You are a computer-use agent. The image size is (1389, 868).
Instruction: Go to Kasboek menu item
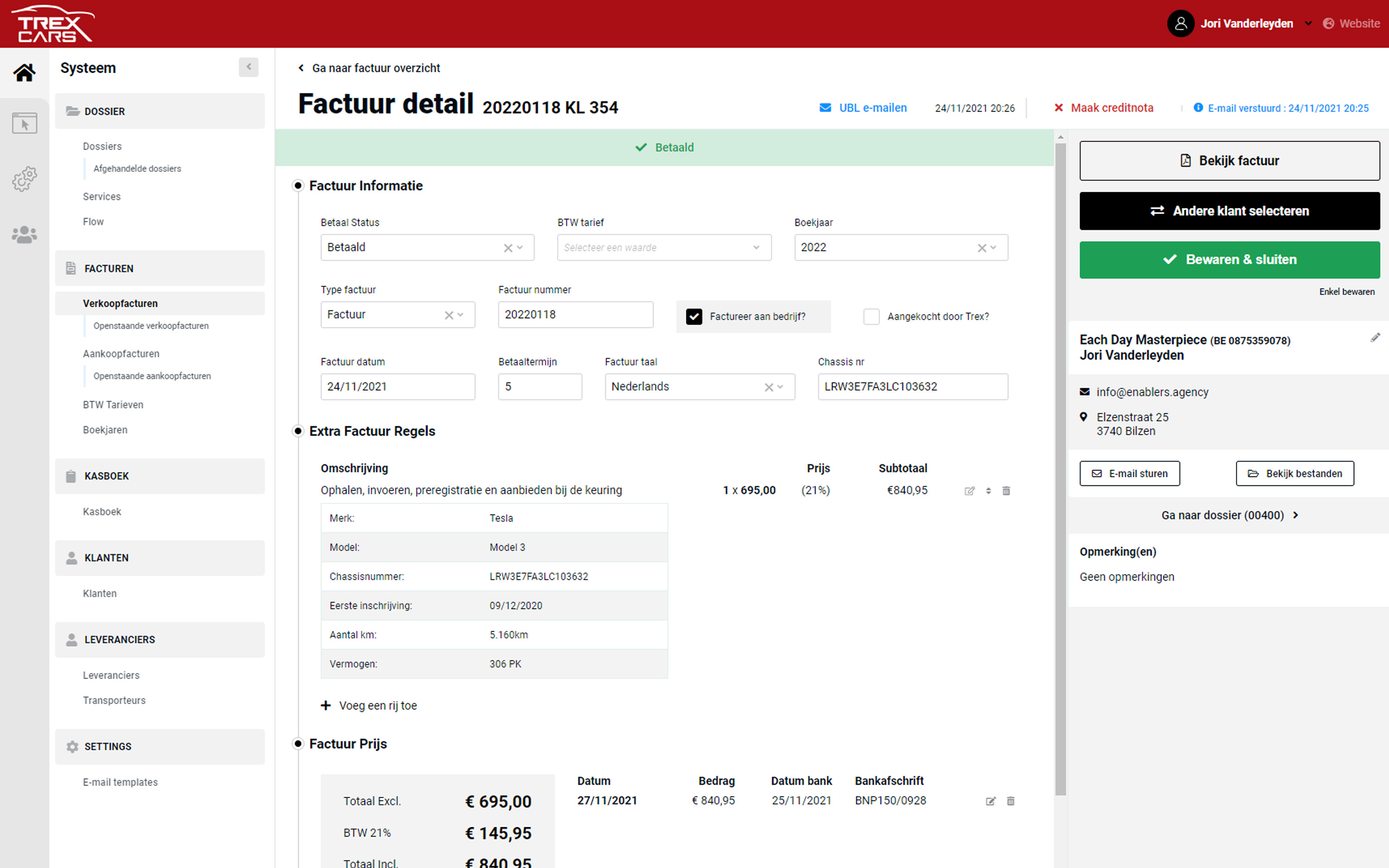101,511
